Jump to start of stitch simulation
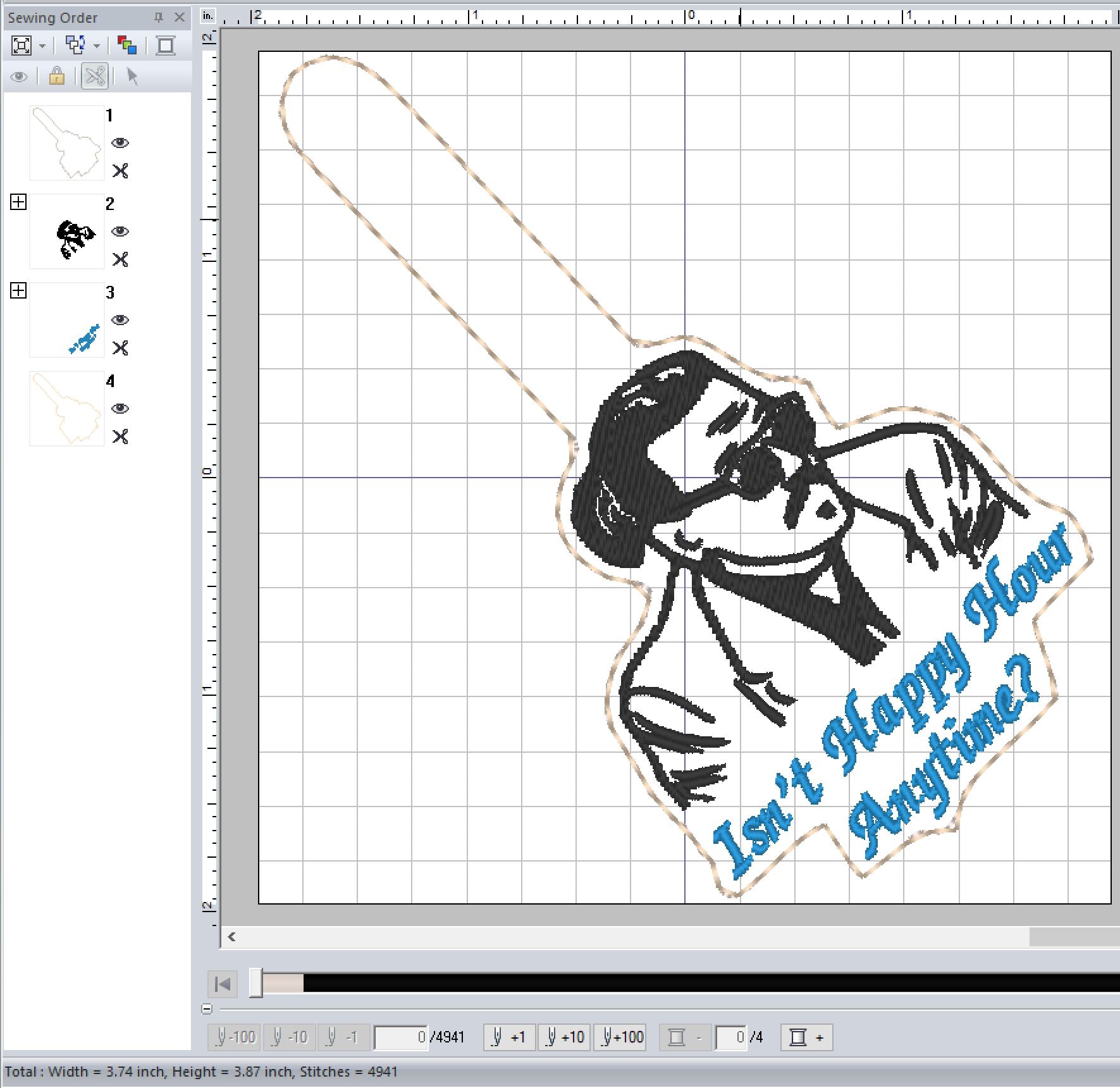 coord(223,984)
